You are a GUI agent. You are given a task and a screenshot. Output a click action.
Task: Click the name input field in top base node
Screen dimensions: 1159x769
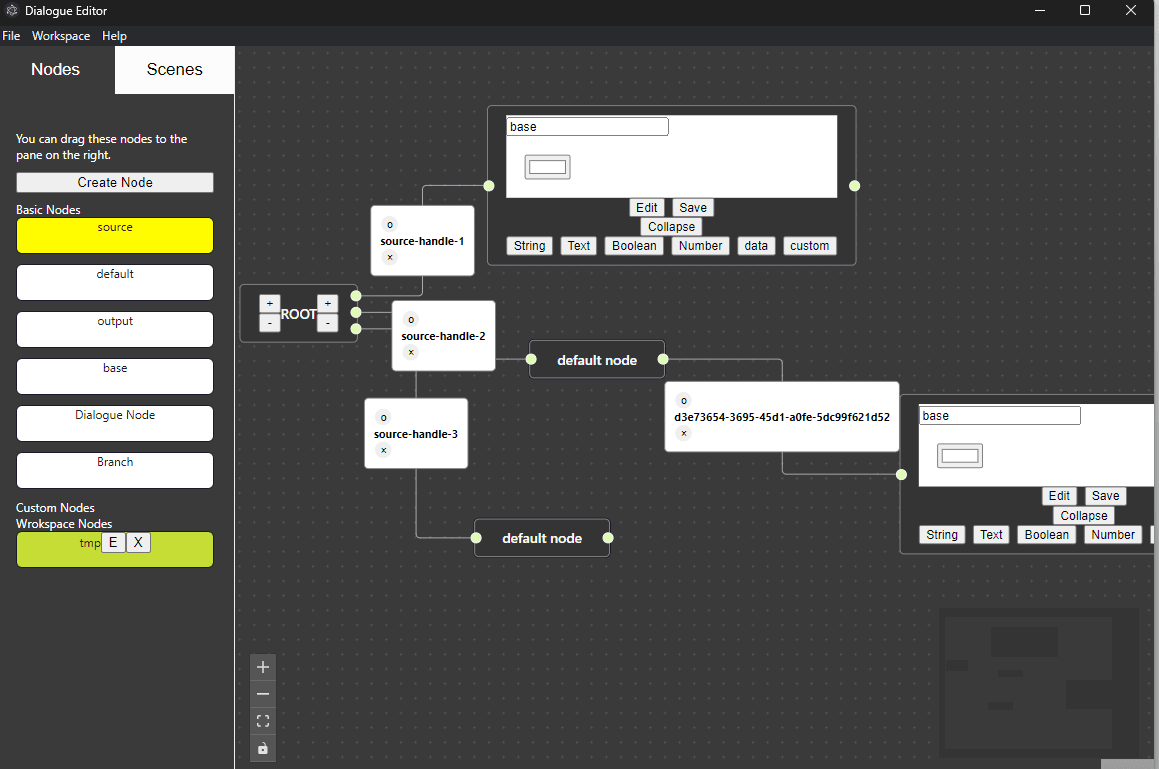click(587, 127)
